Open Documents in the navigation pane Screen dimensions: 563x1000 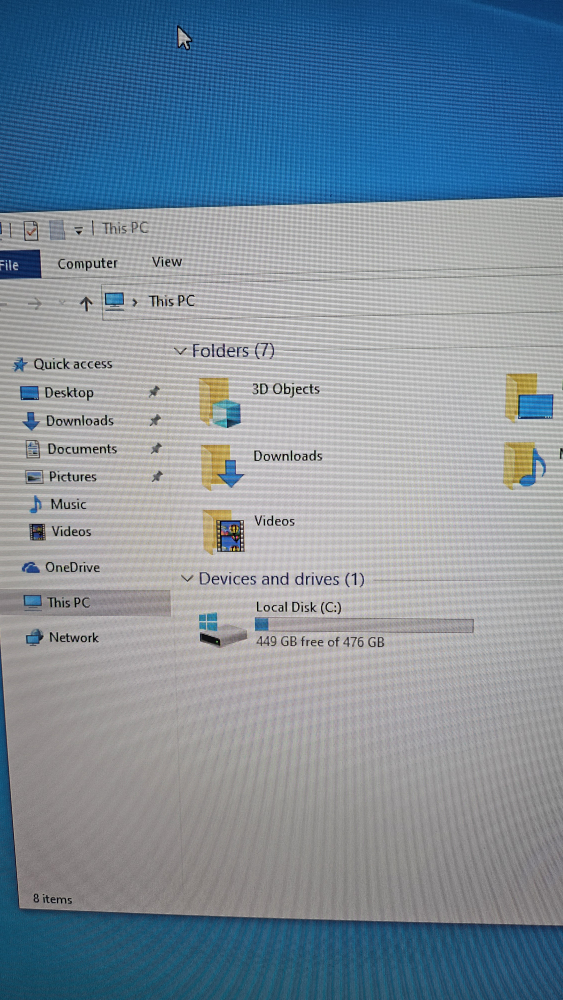click(82, 449)
